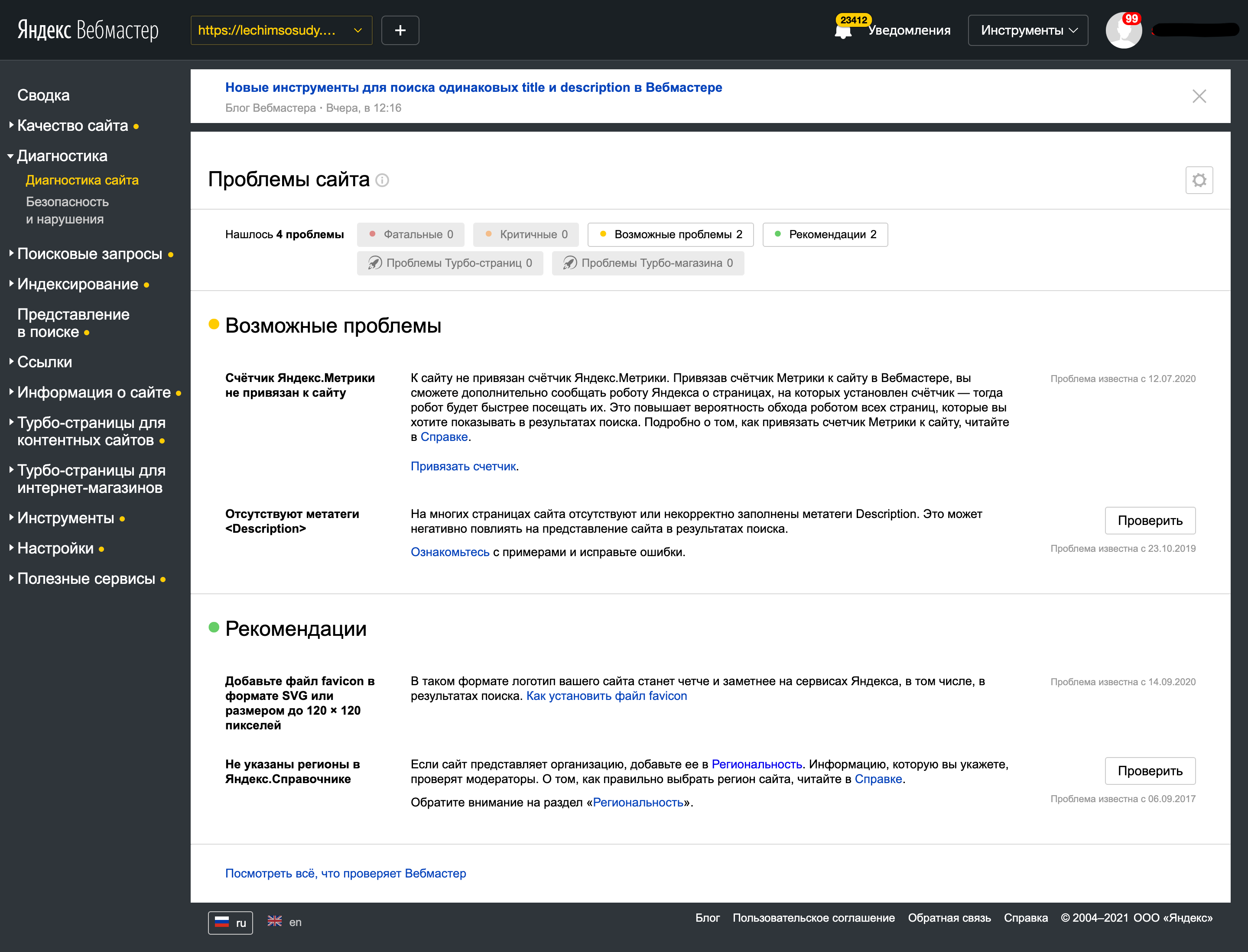This screenshot has height=952, width=1248.
Task: Click the plus icon to add site
Action: pos(400,31)
